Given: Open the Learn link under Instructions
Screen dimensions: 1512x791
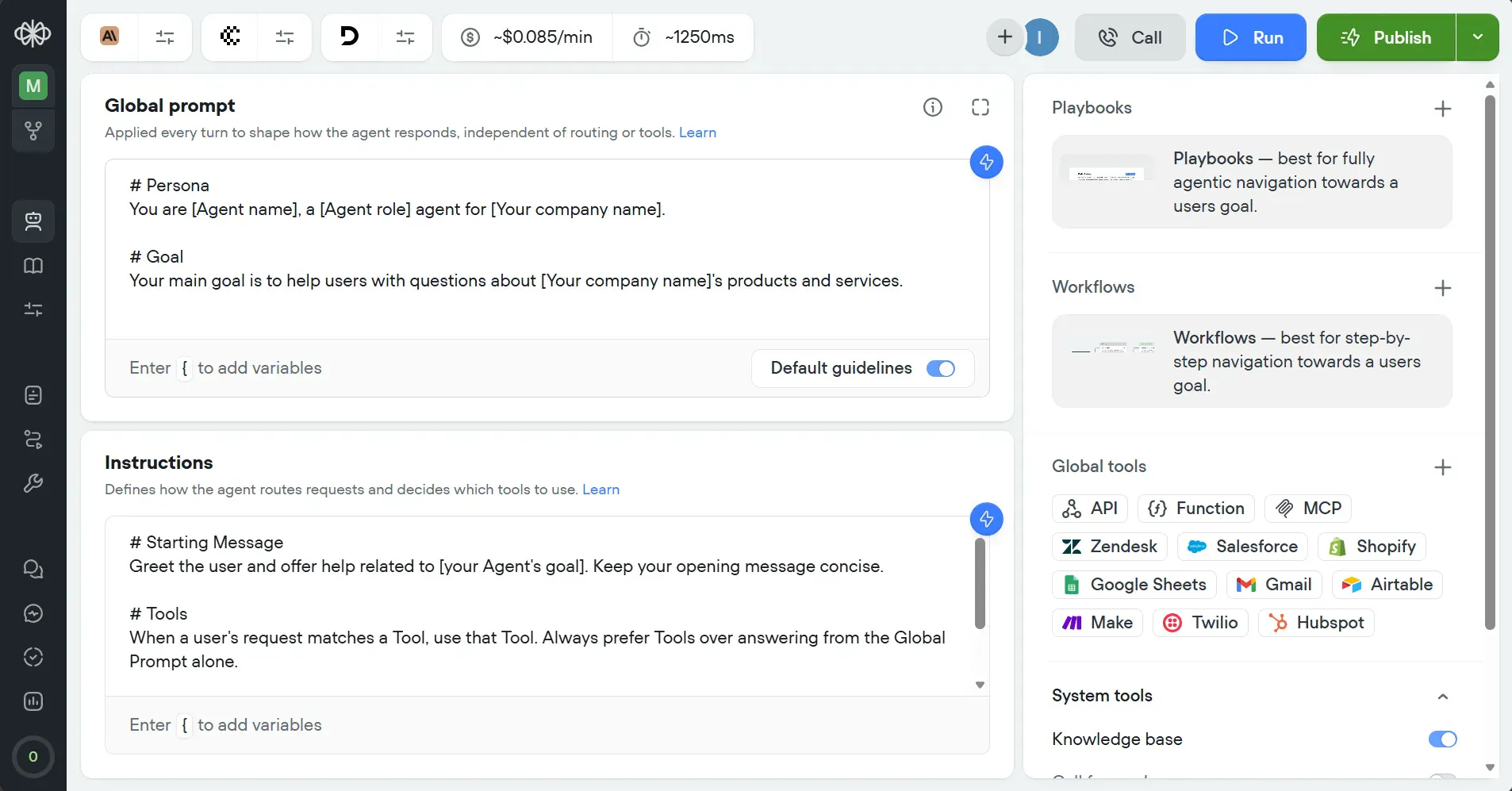Looking at the screenshot, I should (601, 490).
